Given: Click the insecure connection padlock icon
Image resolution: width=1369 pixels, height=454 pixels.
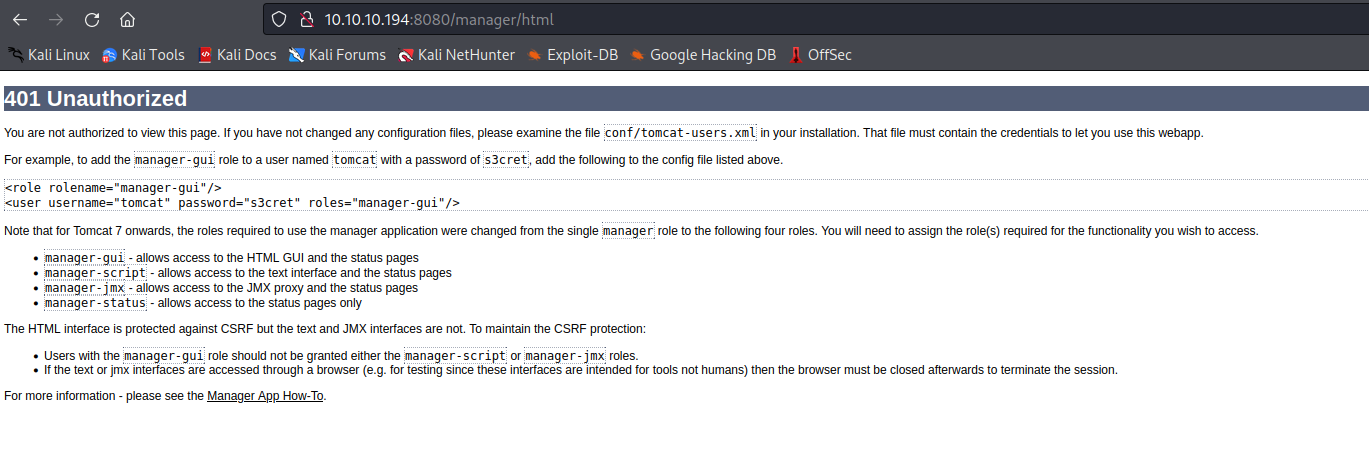Looking at the screenshot, I should (306, 19).
